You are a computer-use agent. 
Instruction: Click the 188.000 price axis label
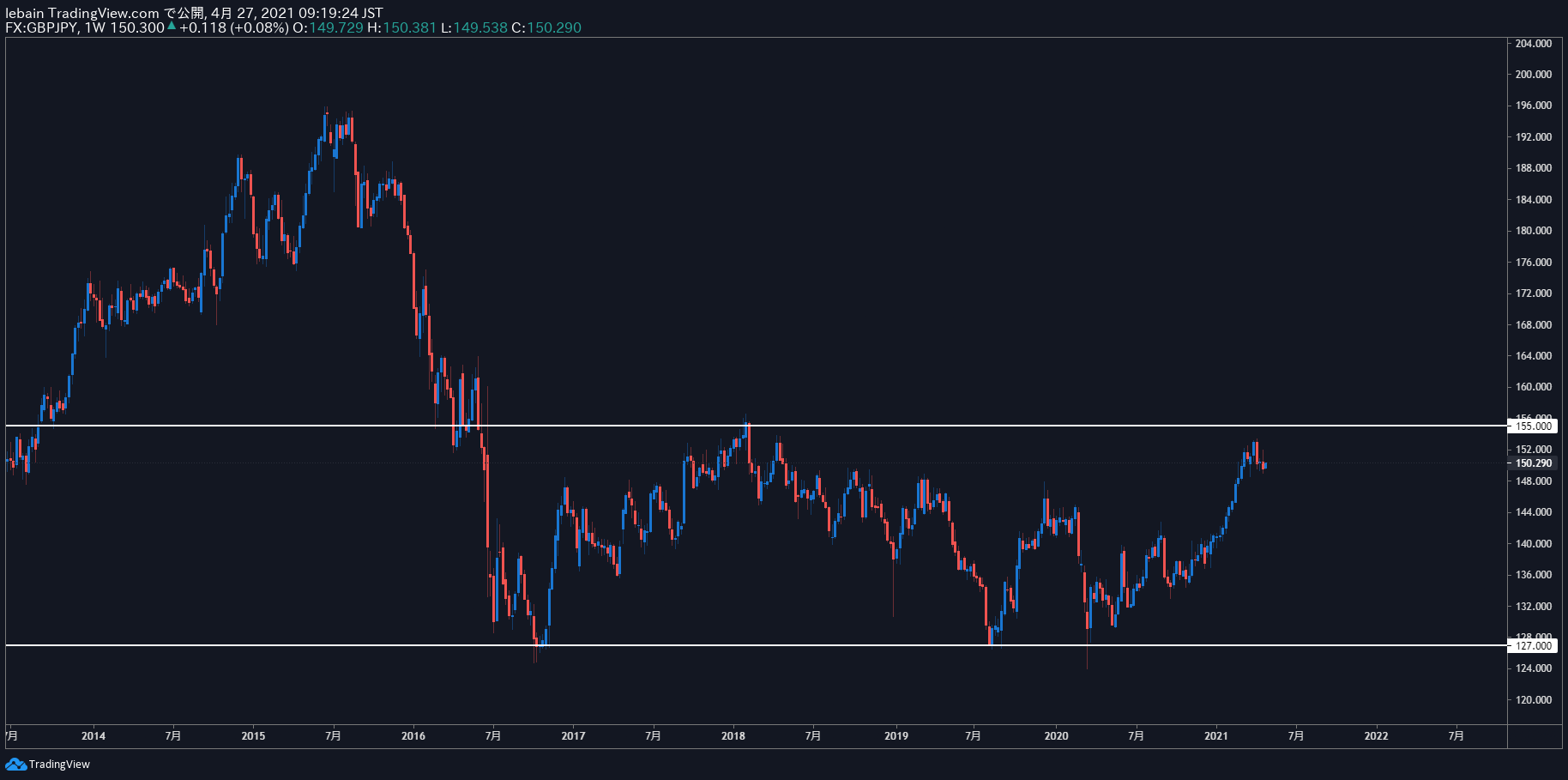(1533, 168)
